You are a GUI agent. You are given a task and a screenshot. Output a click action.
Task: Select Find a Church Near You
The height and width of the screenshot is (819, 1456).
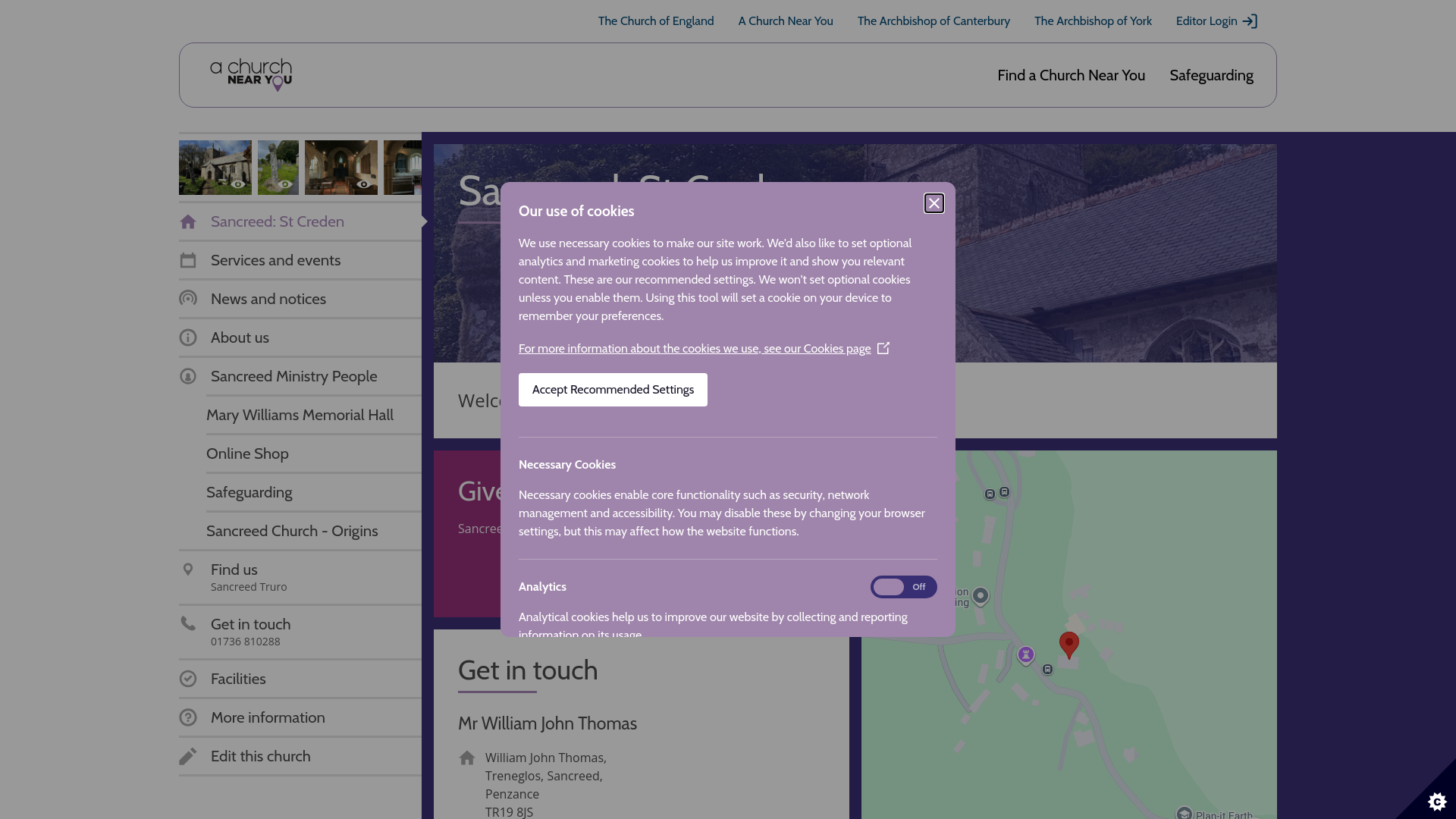[x=1071, y=75]
